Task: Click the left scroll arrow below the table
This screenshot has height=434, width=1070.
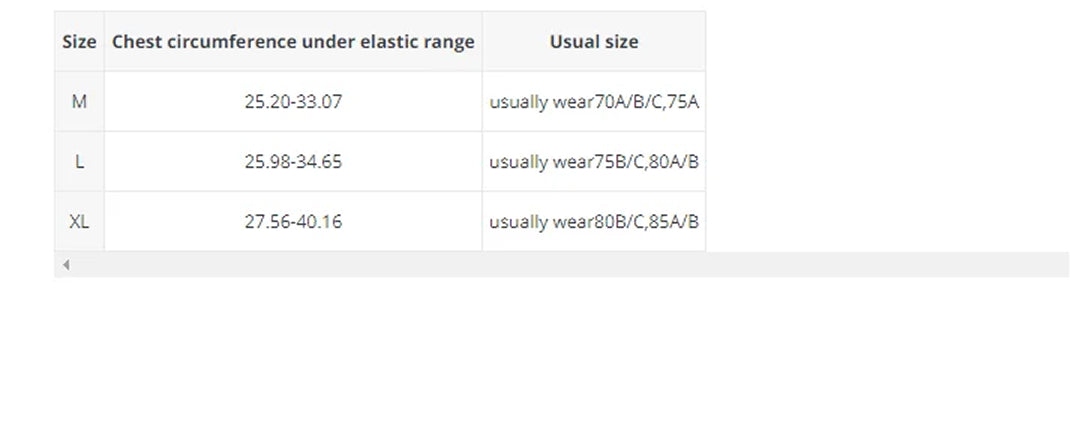Action: pyautogui.click(x=66, y=265)
